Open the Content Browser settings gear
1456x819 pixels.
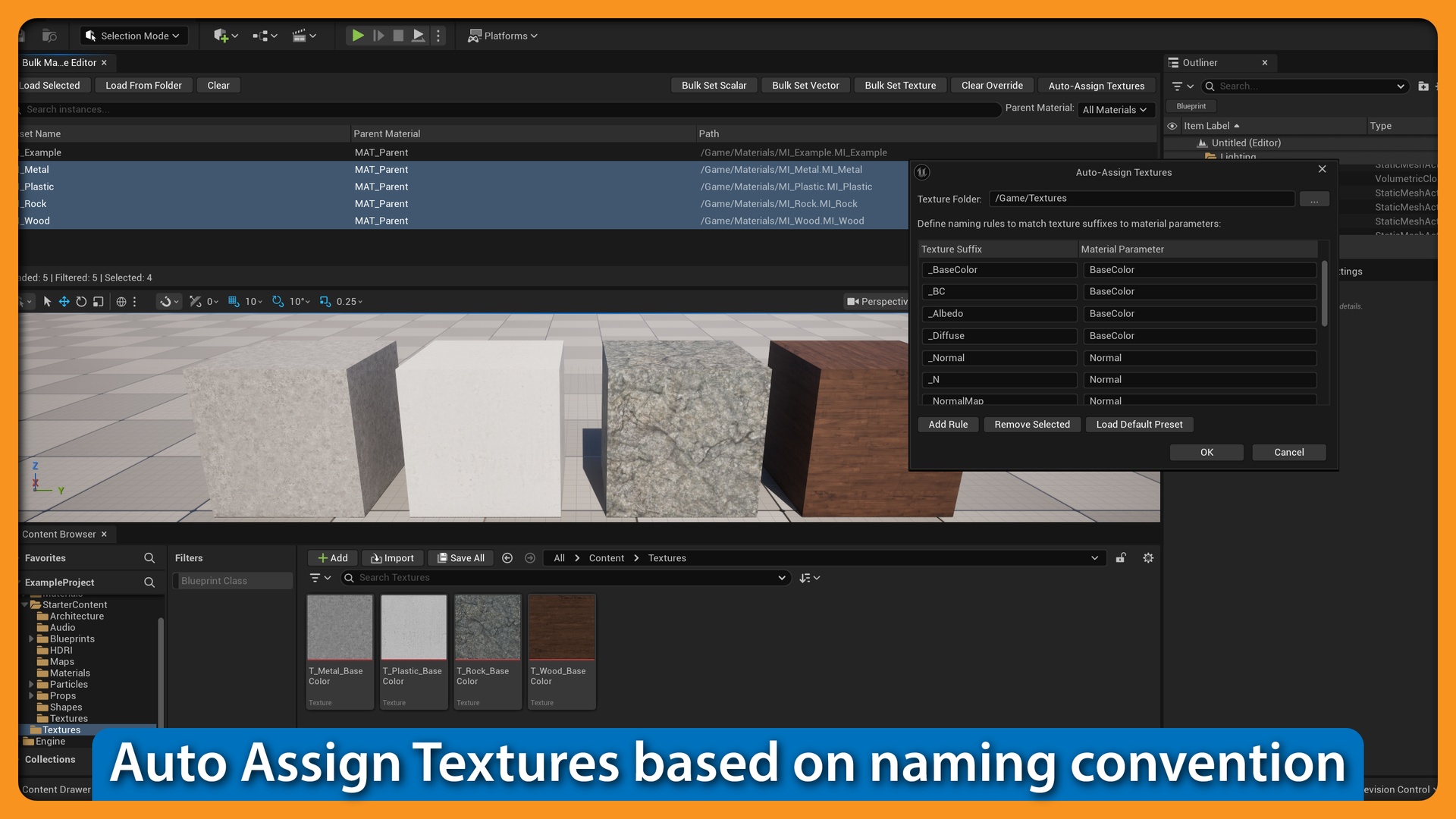coord(1148,558)
